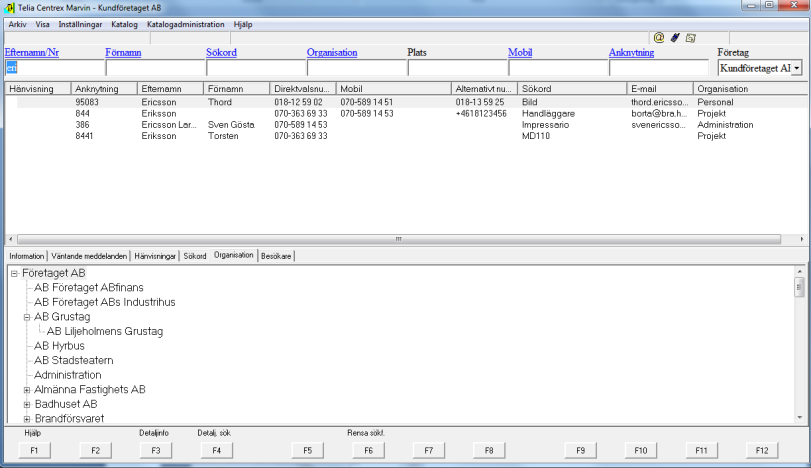Screen dimensions: 811x468
Task: Open the Visa menu
Action: tap(42, 24)
